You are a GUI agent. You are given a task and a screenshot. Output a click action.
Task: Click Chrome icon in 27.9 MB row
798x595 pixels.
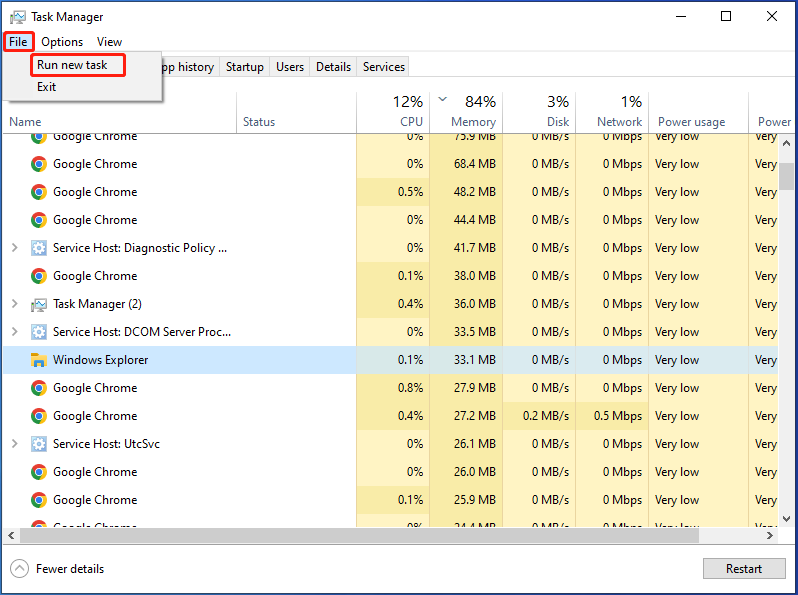tap(39, 388)
